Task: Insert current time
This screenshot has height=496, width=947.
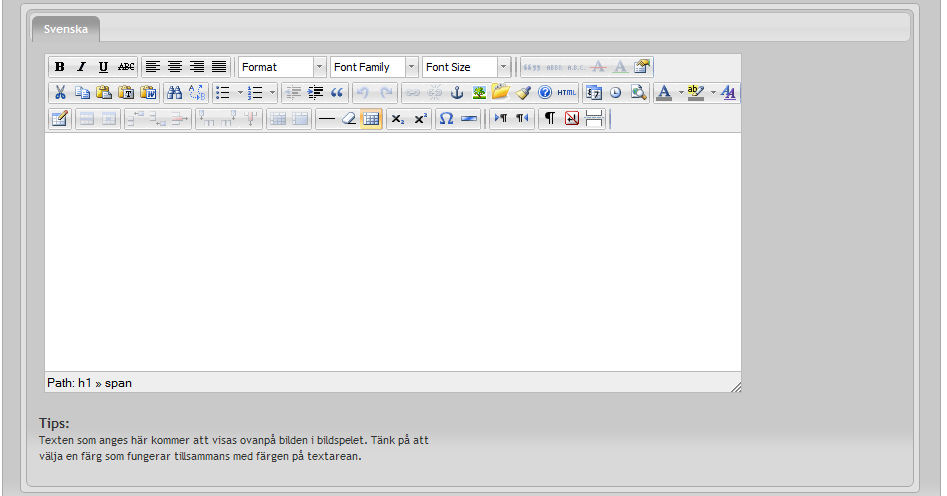Action: pyautogui.click(x=615, y=93)
